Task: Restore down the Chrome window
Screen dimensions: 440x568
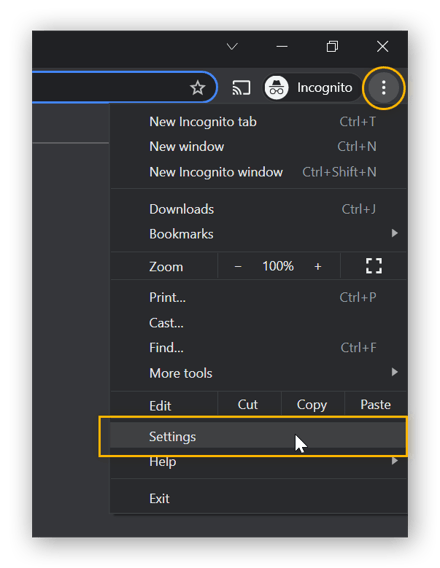Action: point(332,47)
